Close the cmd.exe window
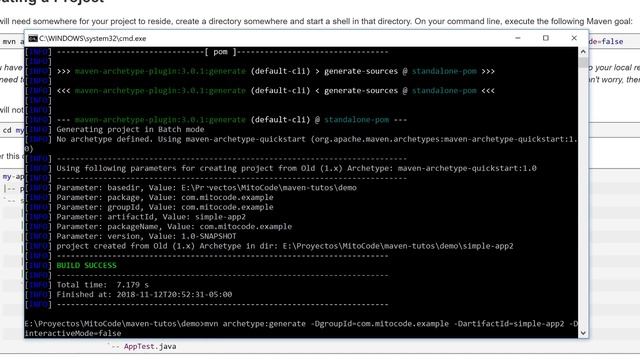 pos(574,38)
